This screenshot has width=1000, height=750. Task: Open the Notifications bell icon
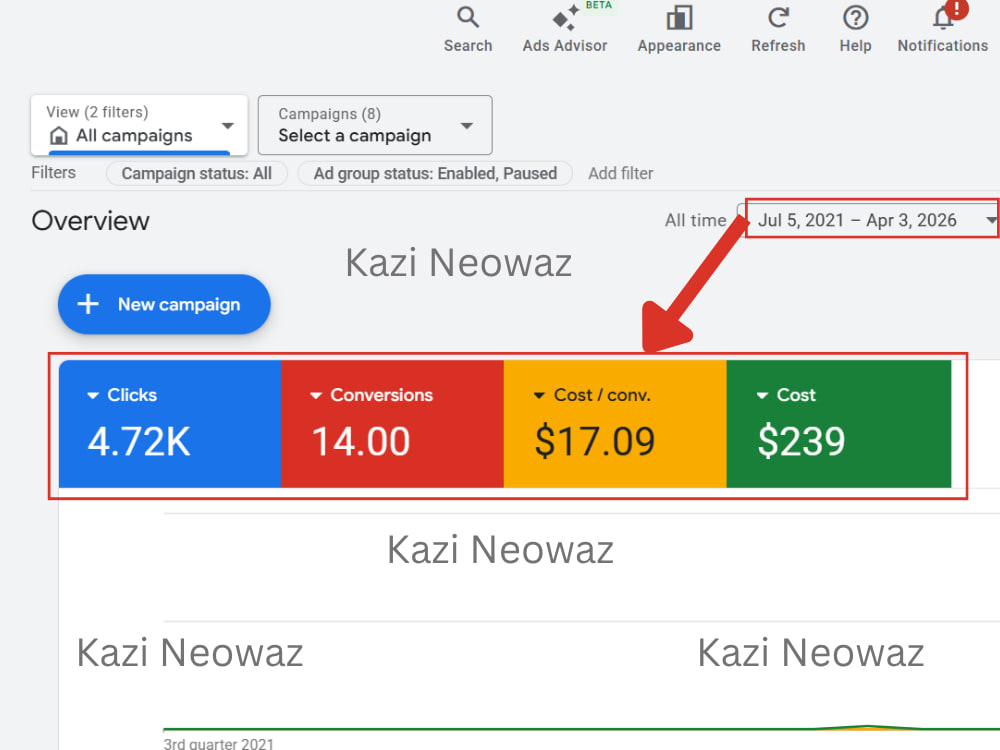click(943, 18)
